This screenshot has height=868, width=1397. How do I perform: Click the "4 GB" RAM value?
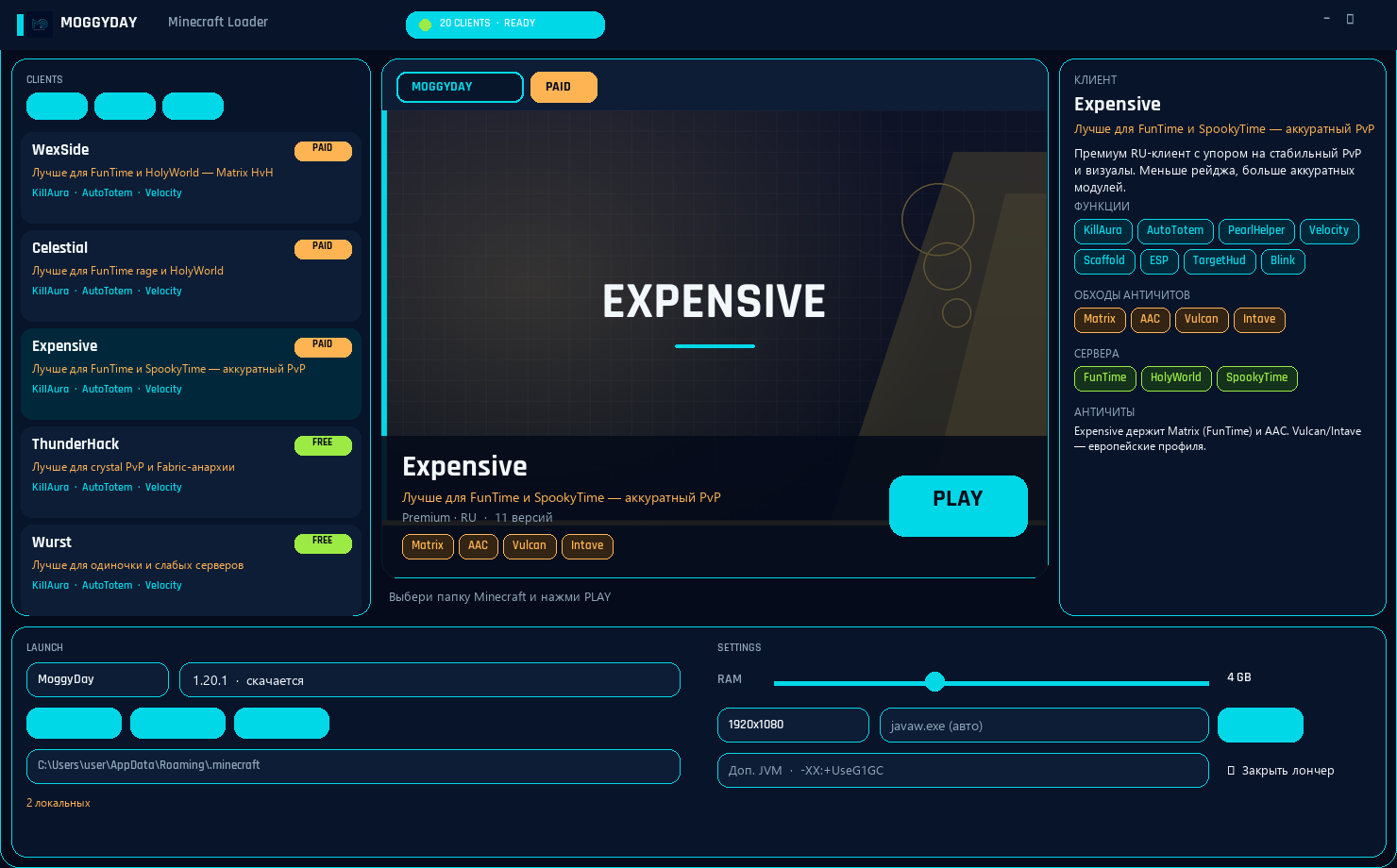pyautogui.click(x=1239, y=677)
